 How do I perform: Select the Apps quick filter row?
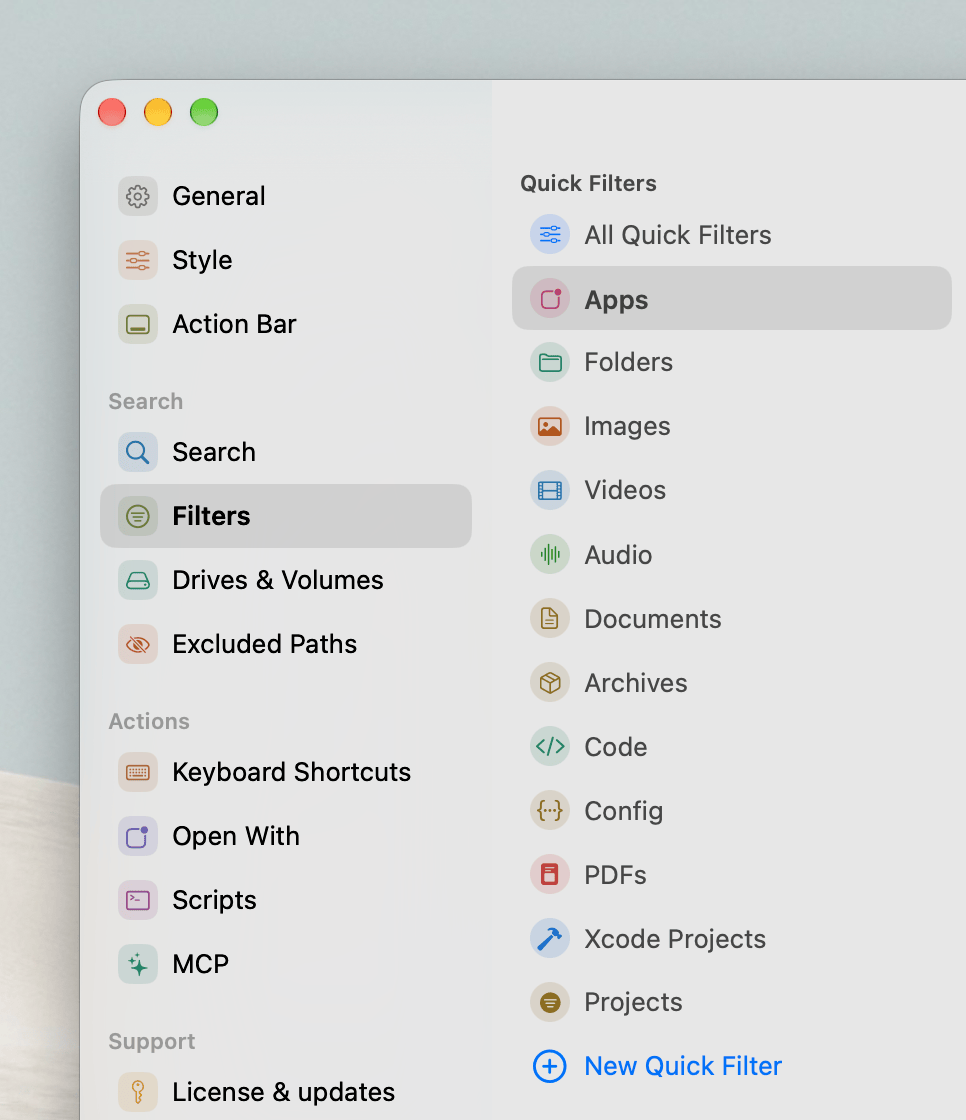732,299
